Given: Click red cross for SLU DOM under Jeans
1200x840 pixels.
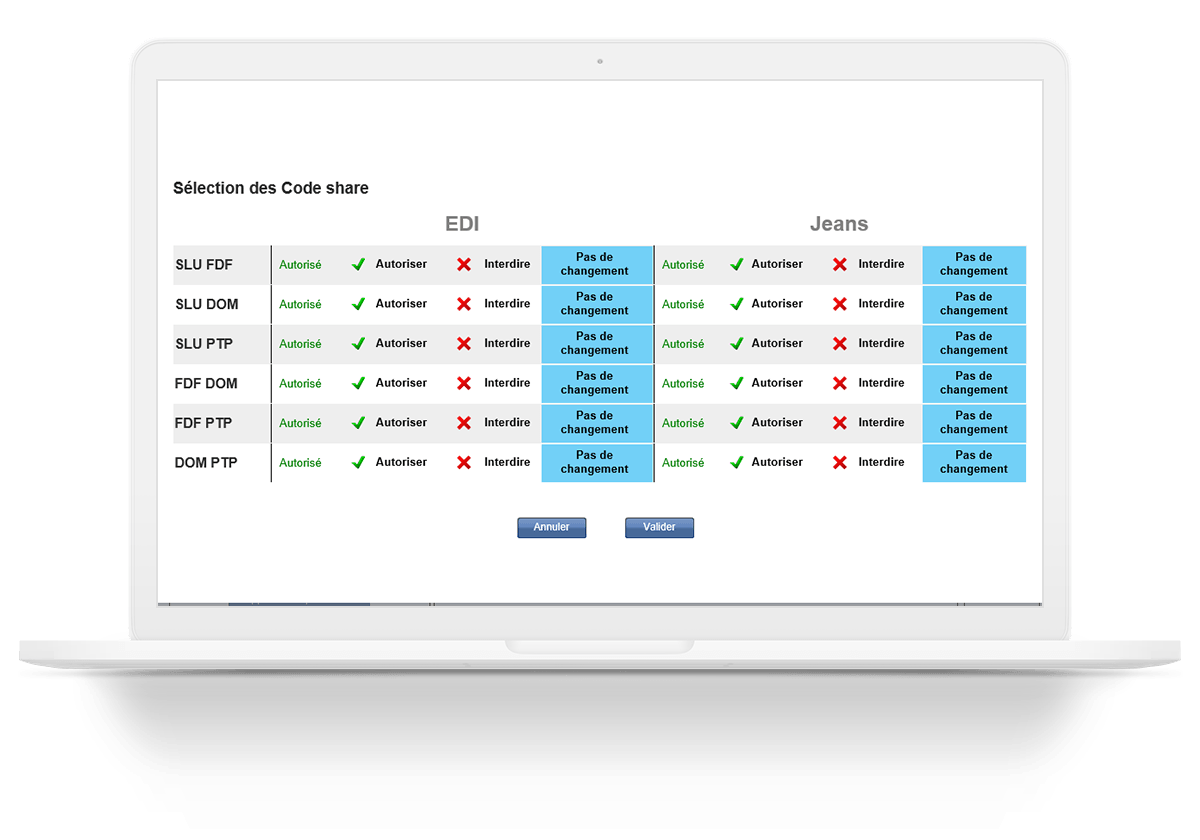Looking at the screenshot, I should [x=840, y=304].
